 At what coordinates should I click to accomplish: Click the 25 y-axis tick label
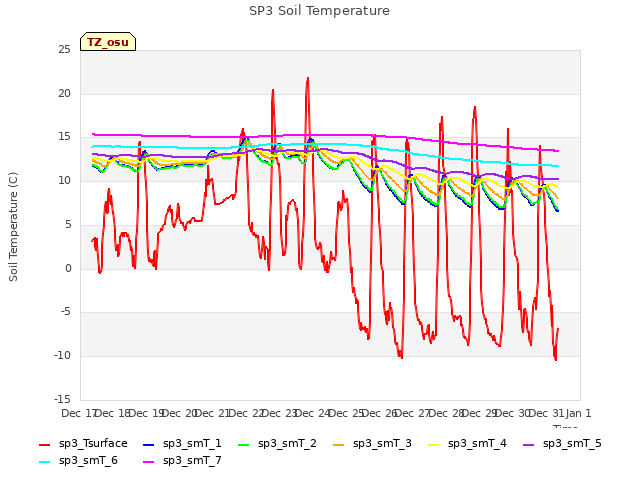64,50
